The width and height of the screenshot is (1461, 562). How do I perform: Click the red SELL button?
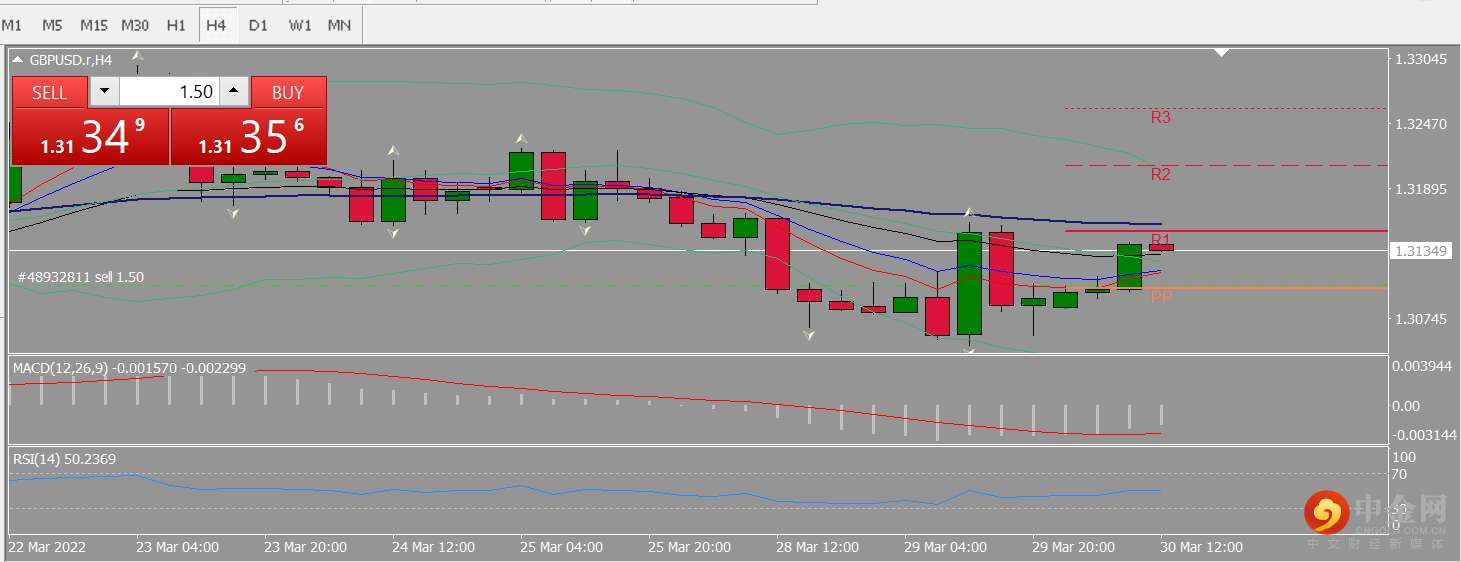[x=49, y=93]
